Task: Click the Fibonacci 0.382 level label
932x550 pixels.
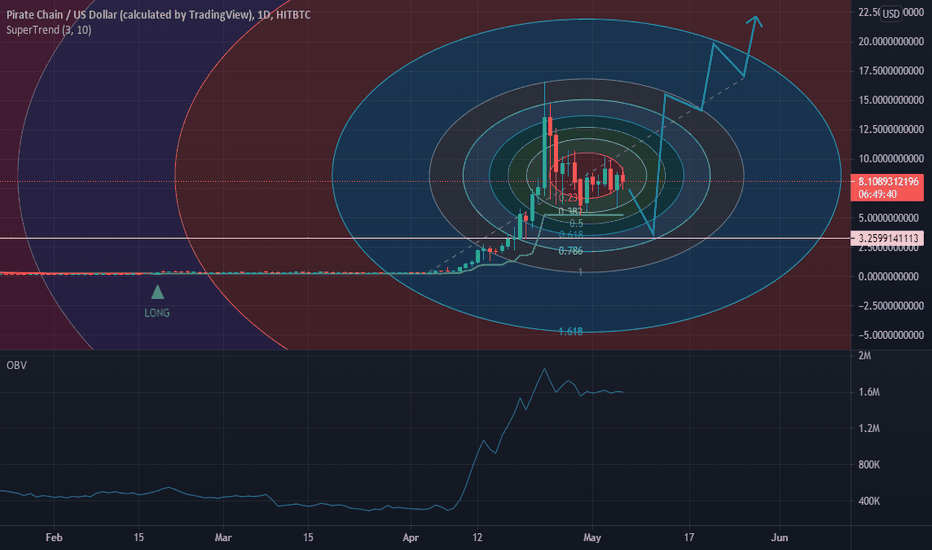Action: click(x=571, y=211)
